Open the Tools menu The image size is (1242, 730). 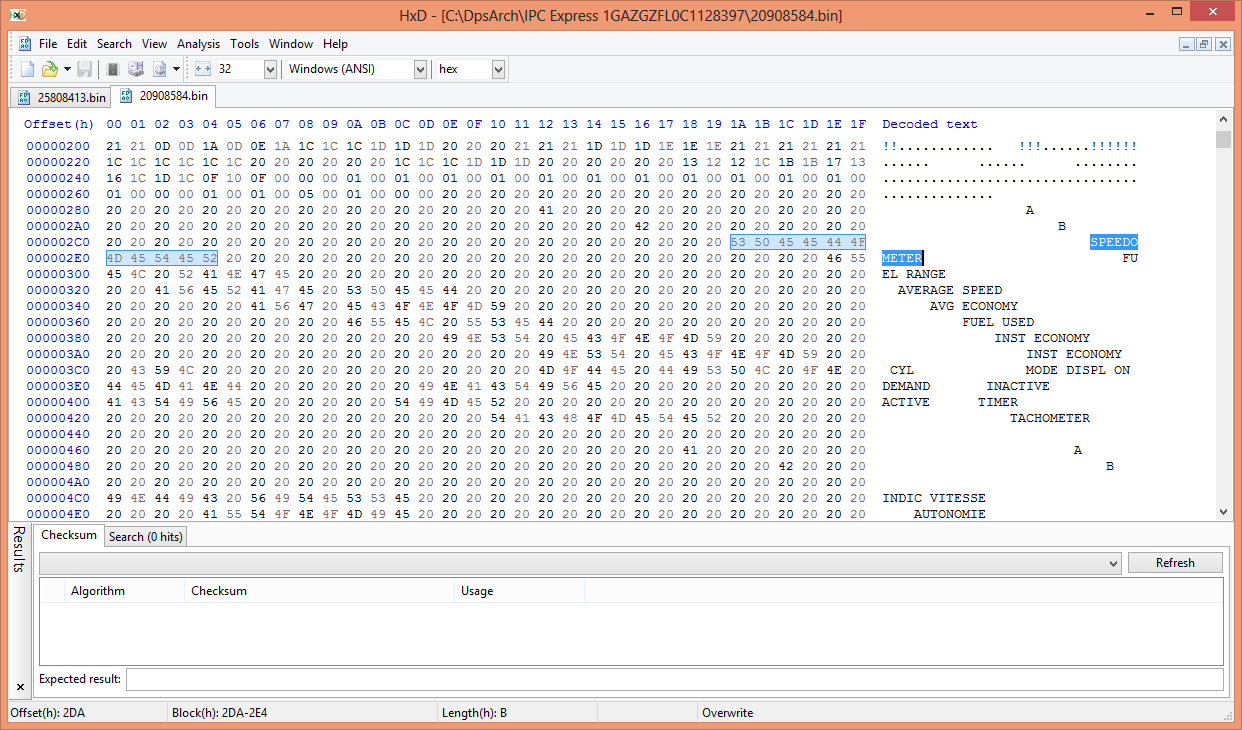pos(244,44)
